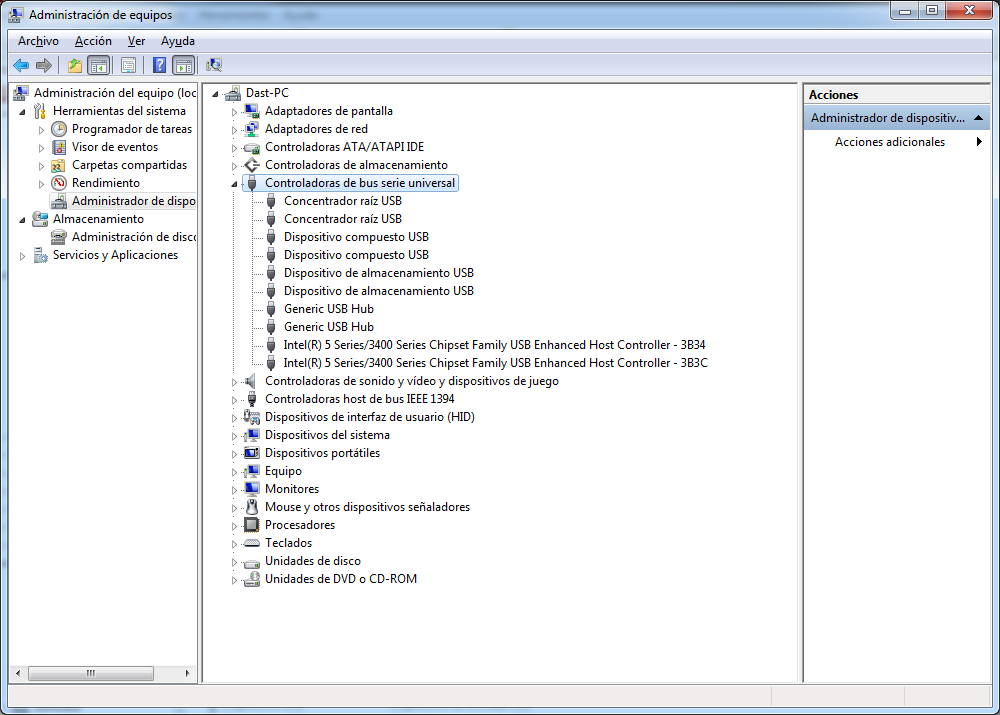Image resolution: width=1000 pixels, height=715 pixels.
Task: Click the Carpetas compartidas folder icon
Action: pos(58,165)
